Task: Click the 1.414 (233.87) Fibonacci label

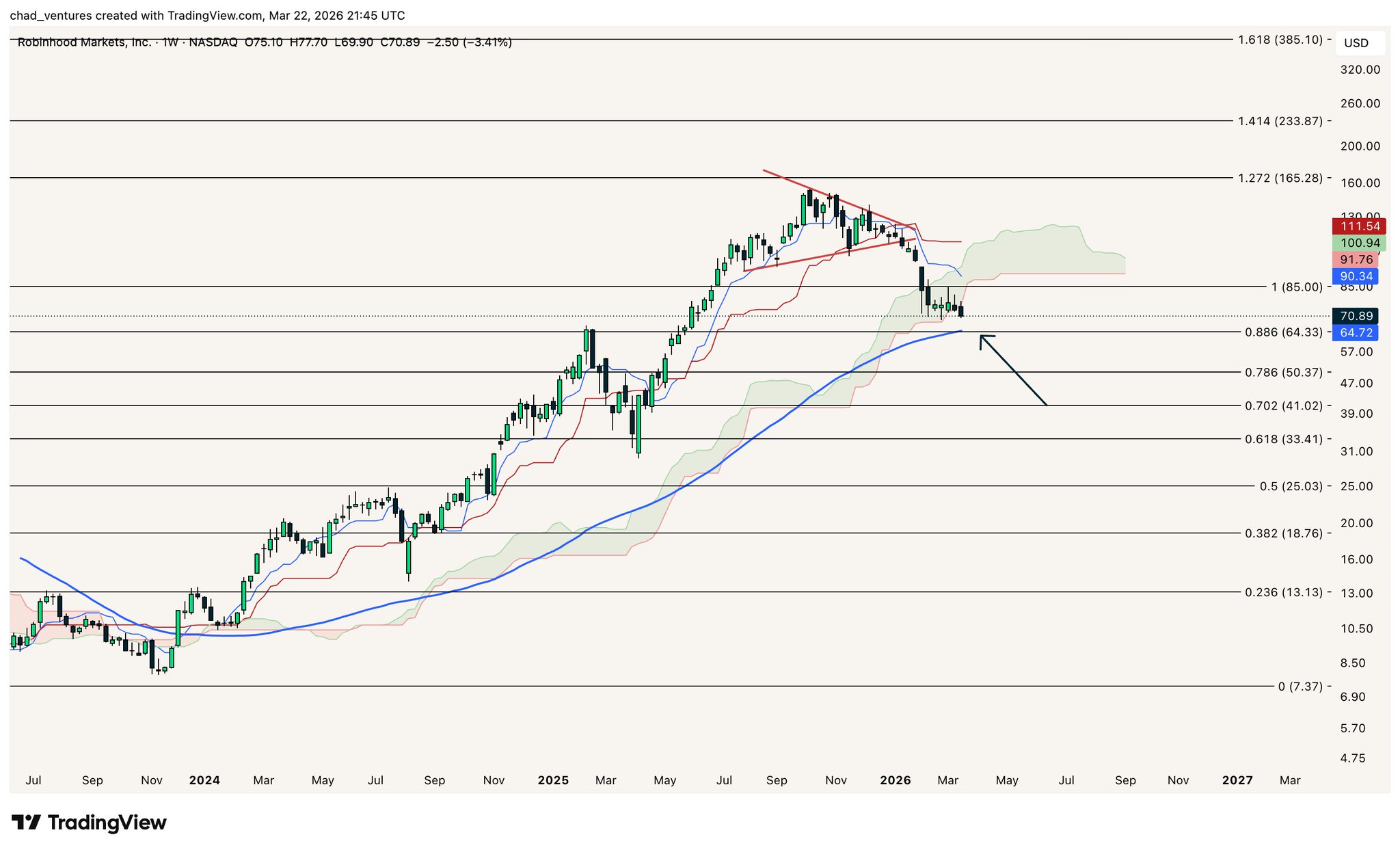Action: (1280, 121)
